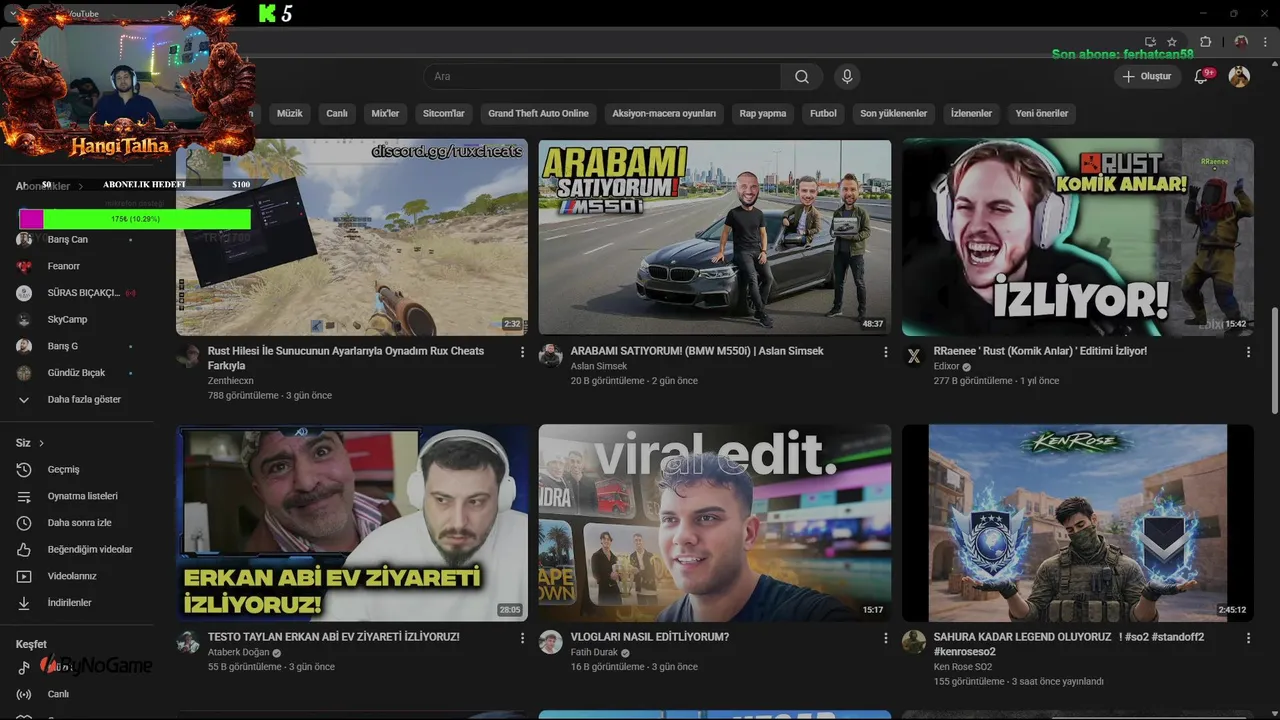The height and width of the screenshot is (720, 1280).
Task: Click the install app icon in address bar
Action: [1150, 42]
